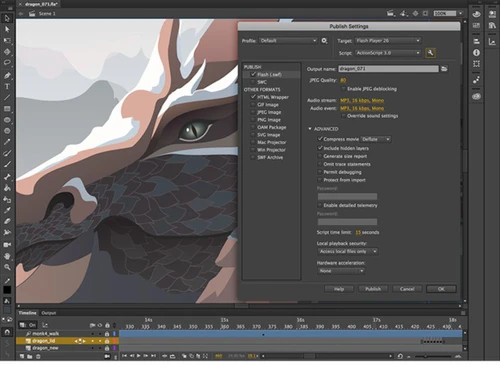Select the Oval tool
Image resolution: width=500 pixels, height=375 pixels.
7,120
